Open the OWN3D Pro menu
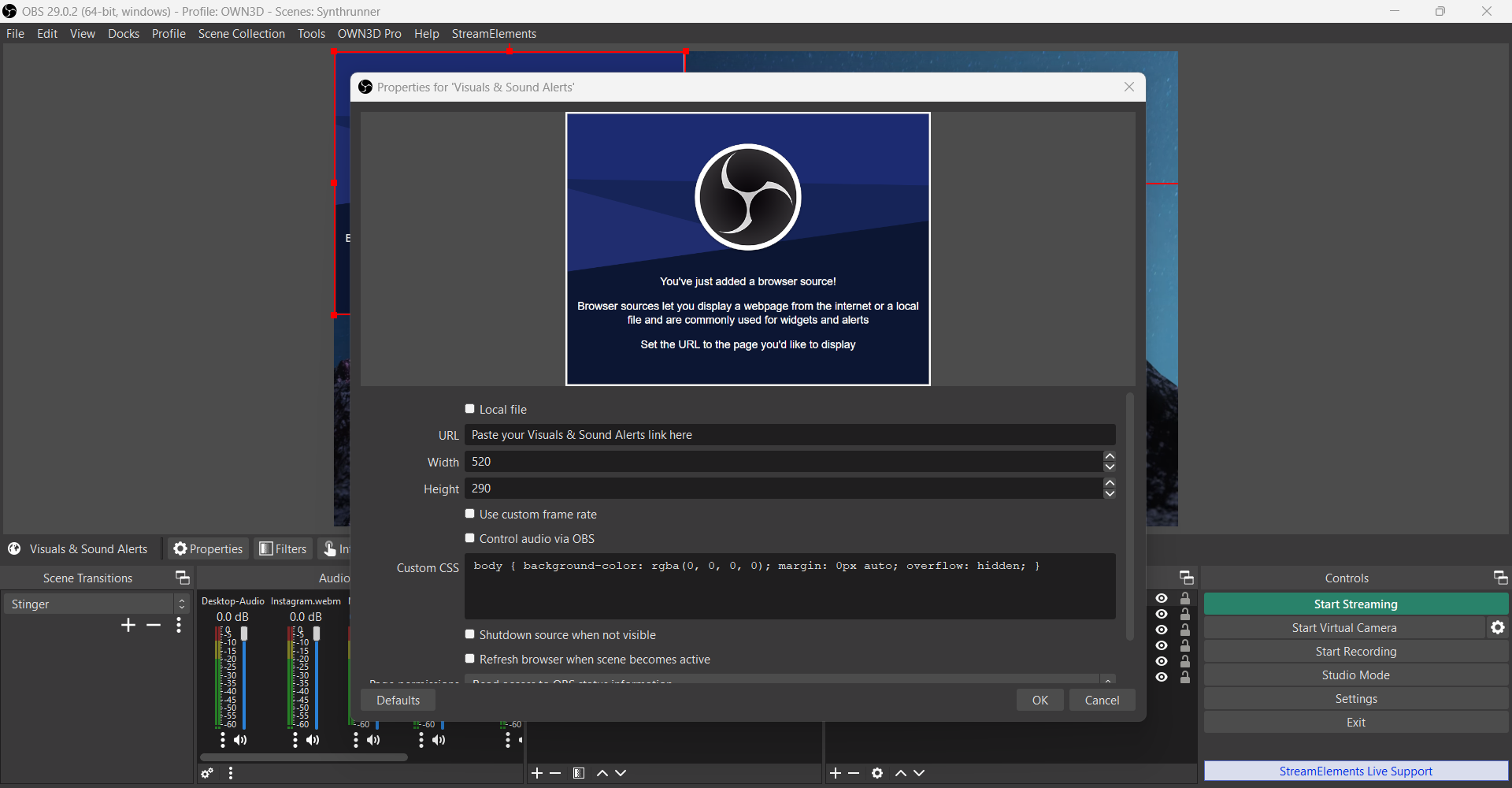This screenshot has width=1512, height=788. [369, 33]
